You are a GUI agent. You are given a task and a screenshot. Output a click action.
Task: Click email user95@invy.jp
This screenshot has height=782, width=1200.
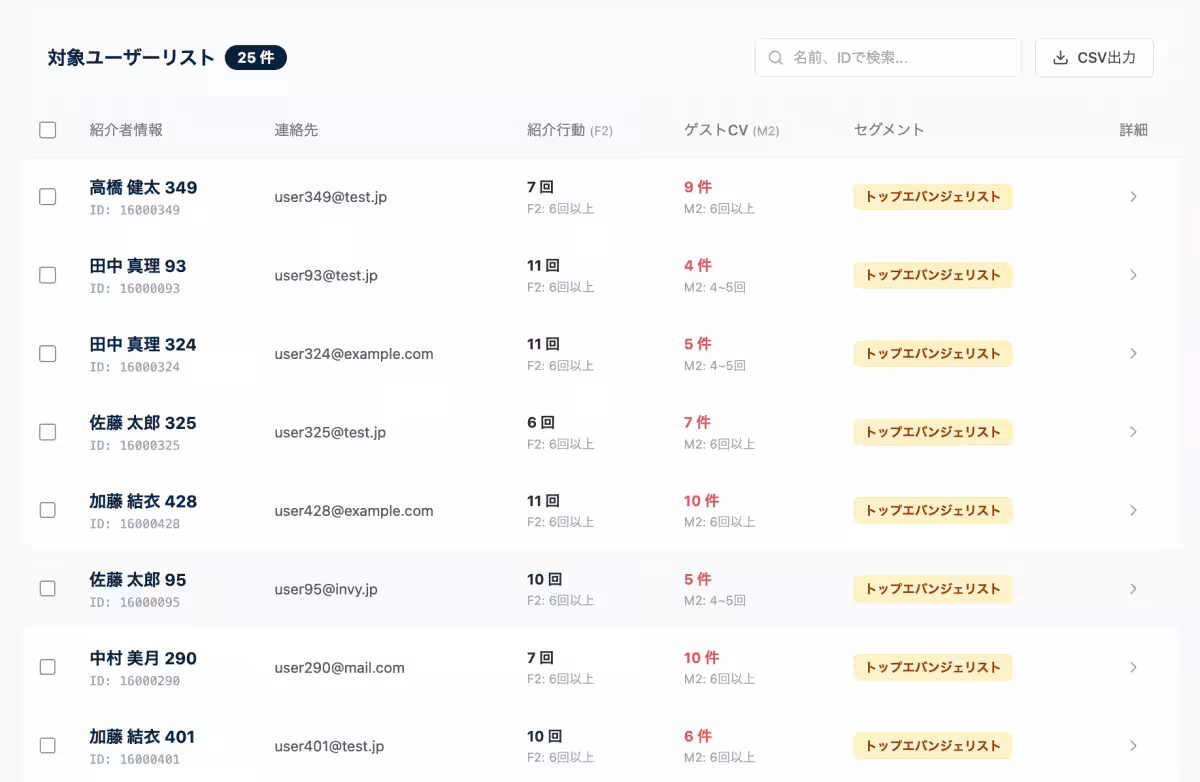[326, 589]
